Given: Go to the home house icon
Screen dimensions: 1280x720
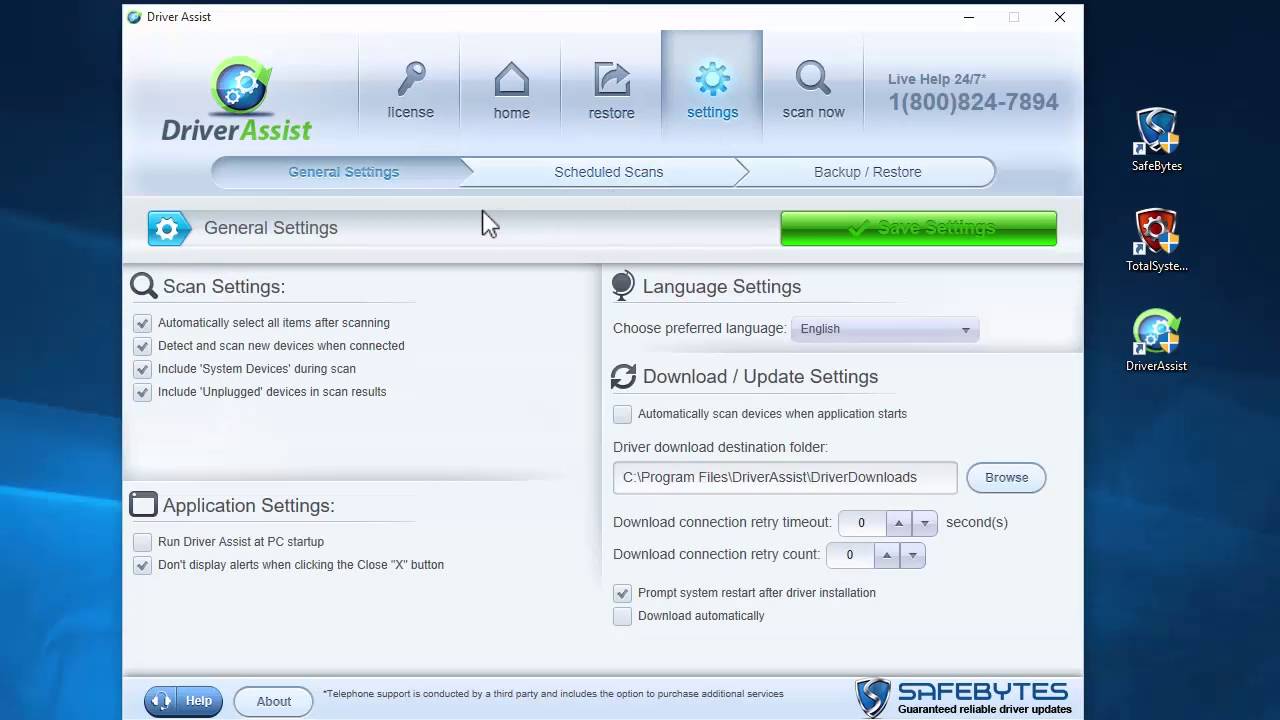Looking at the screenshot, I should [512, 79].
